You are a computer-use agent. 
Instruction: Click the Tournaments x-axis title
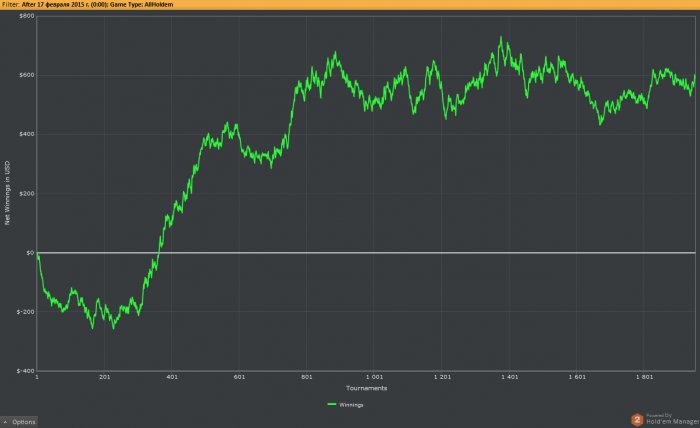coord(366,388)
